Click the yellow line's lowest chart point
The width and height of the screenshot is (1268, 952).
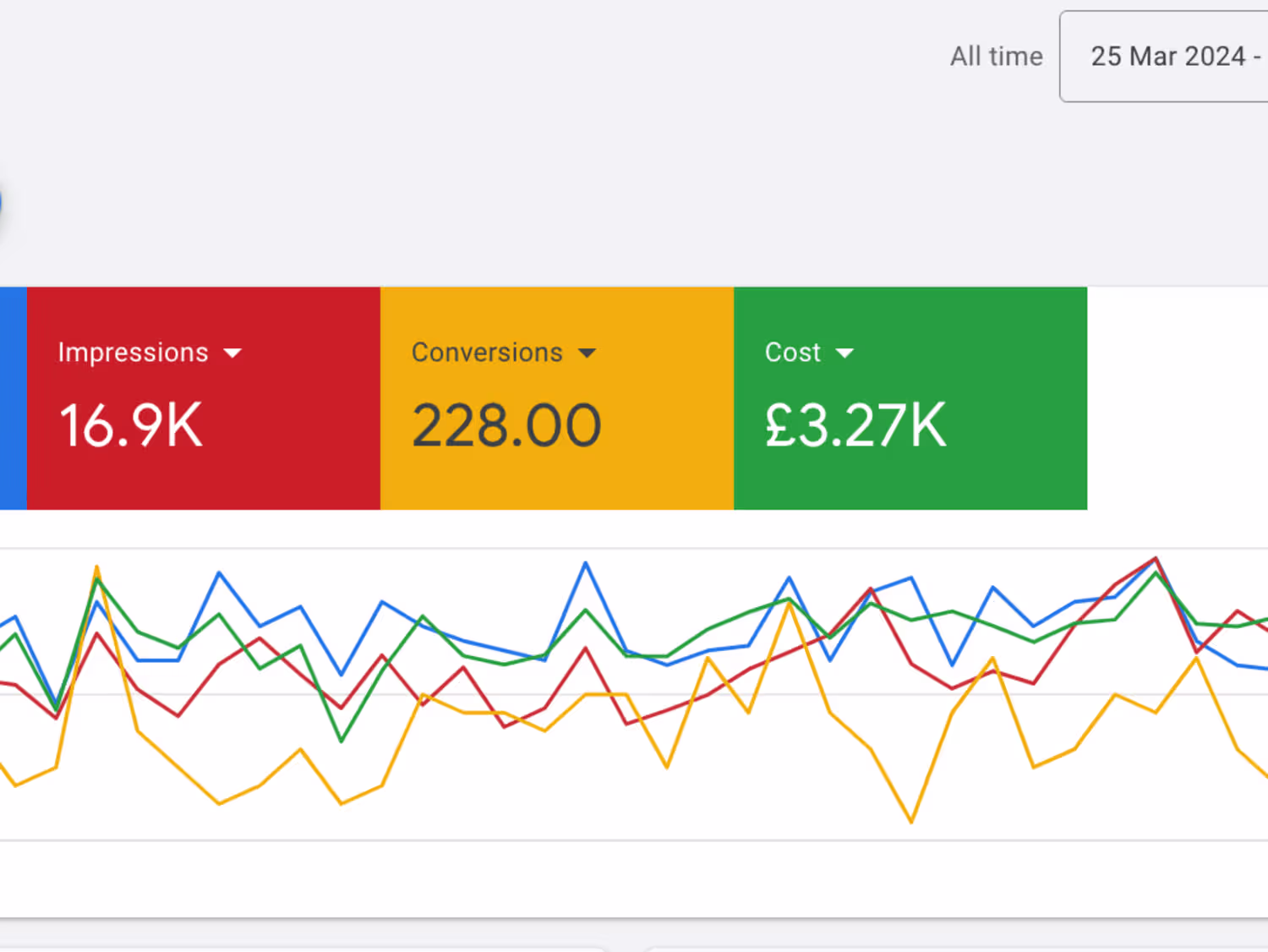pos(911,821)
